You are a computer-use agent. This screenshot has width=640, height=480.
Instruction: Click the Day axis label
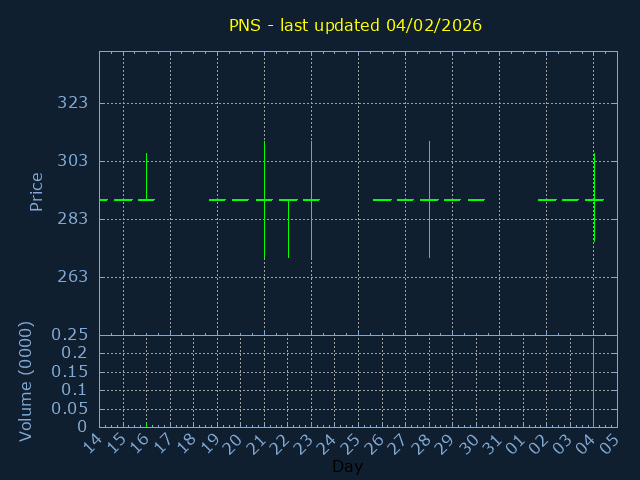coord(347,467)
